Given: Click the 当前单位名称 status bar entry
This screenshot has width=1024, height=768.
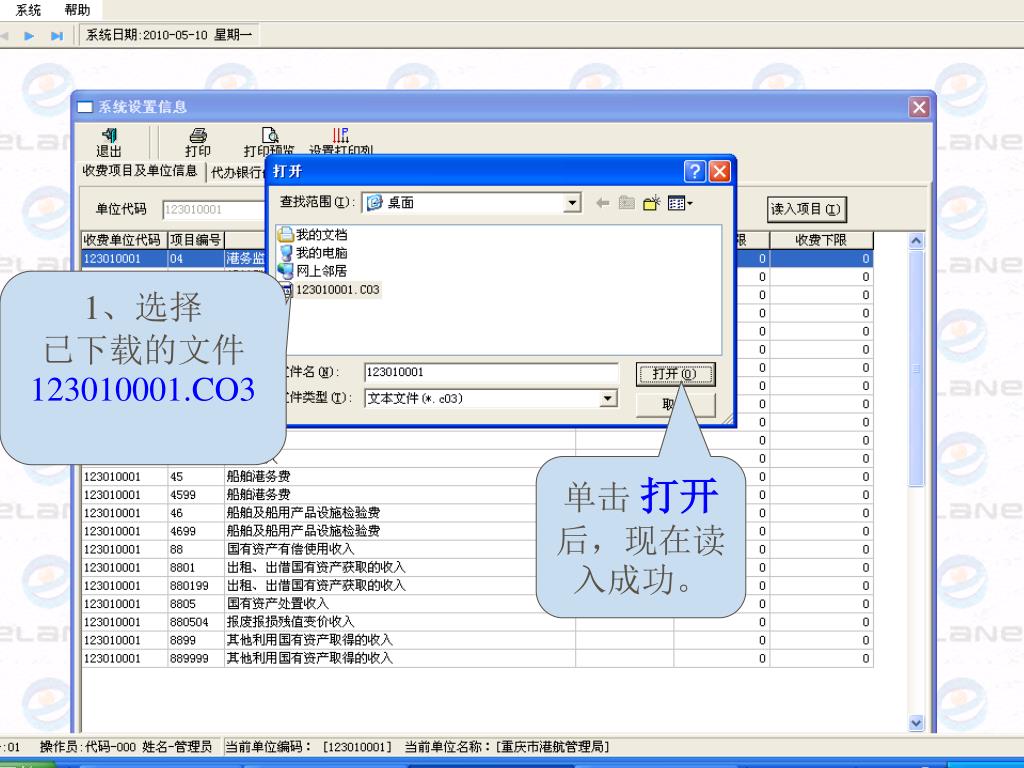Looking at the screenshot, I should click(x=507, y=746).
